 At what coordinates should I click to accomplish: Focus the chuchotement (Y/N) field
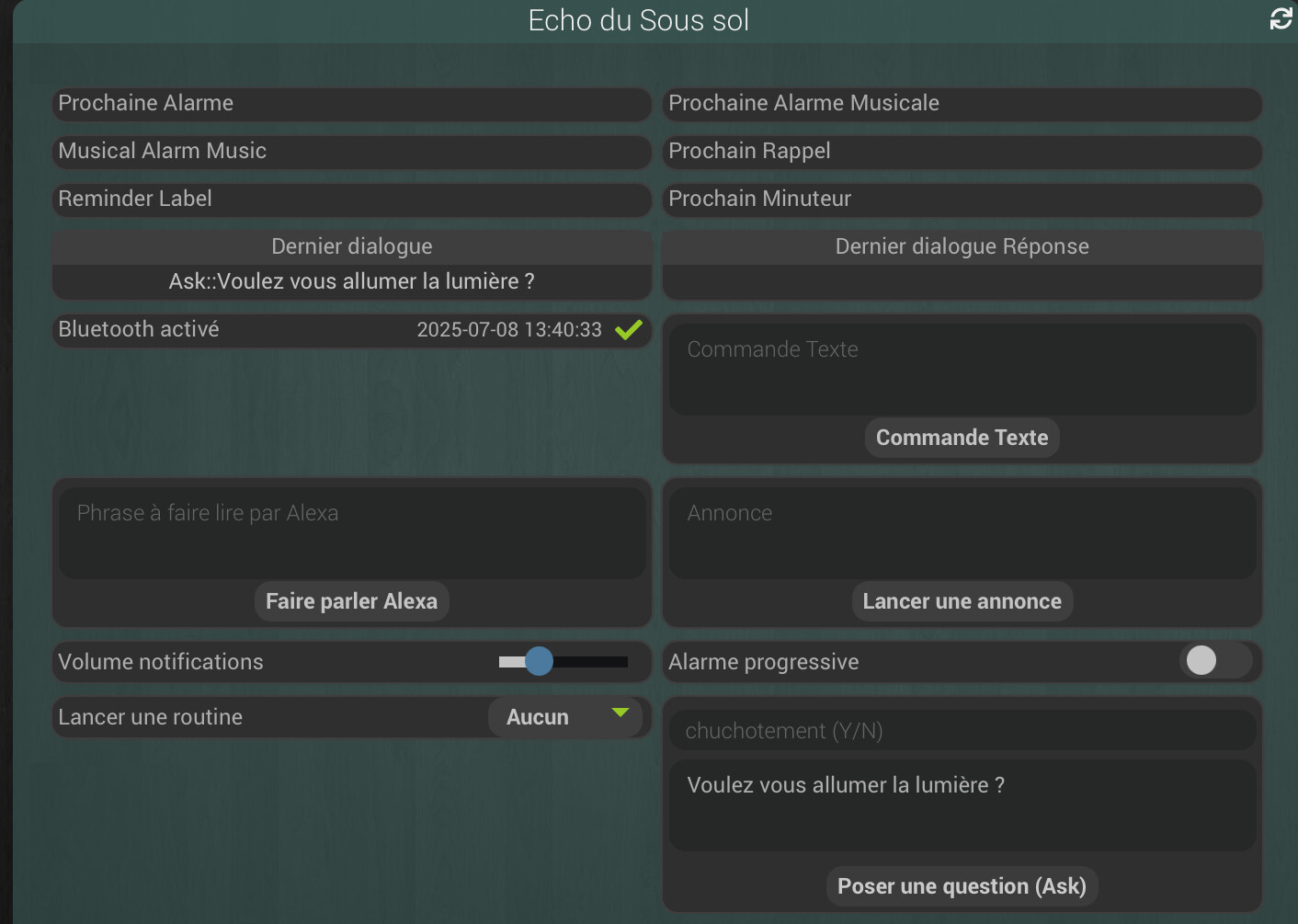pos(962,730)
